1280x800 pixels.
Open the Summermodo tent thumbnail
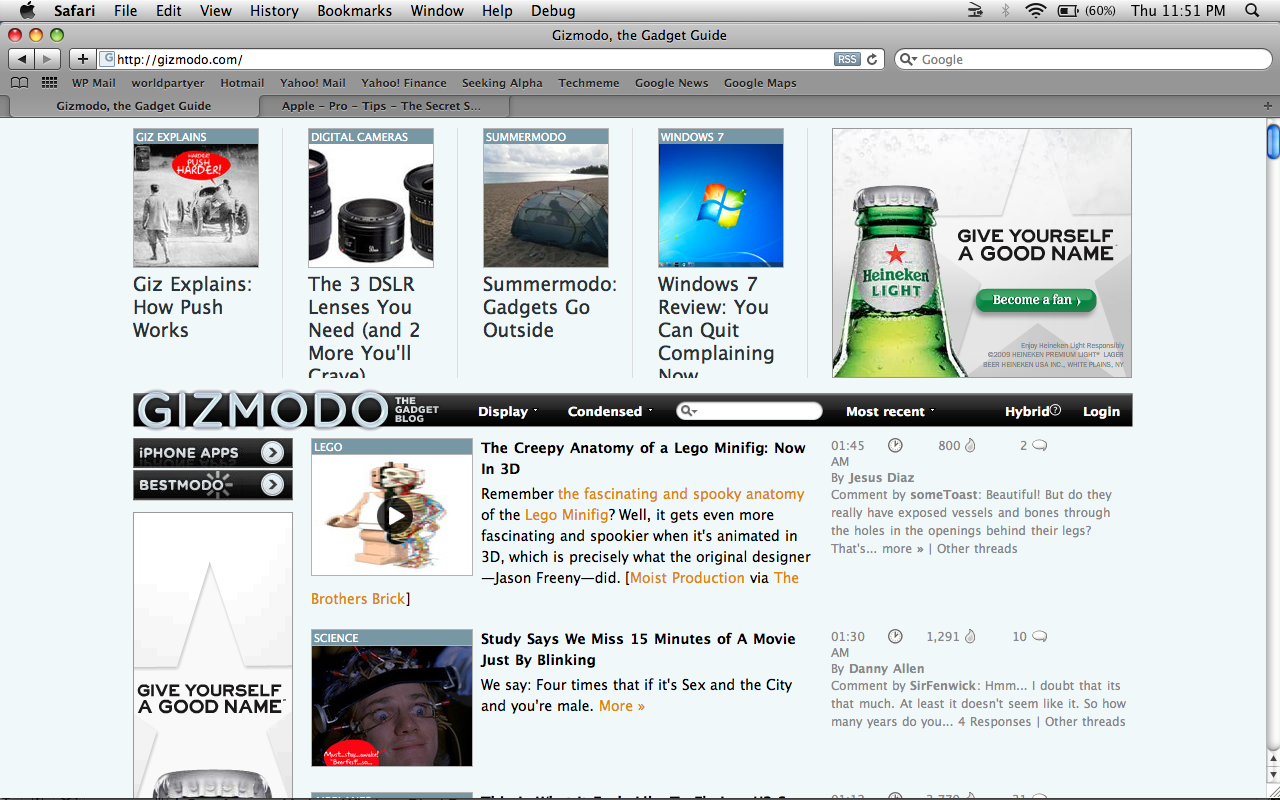click(546, 205)
